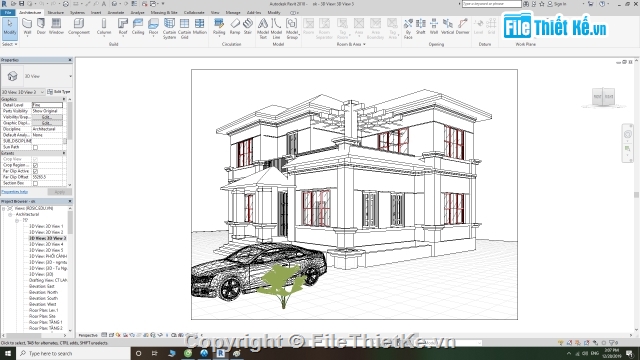Click the Open file icon in quick access toolbar
Screen dimensions: 640x360
pos(13,4)
